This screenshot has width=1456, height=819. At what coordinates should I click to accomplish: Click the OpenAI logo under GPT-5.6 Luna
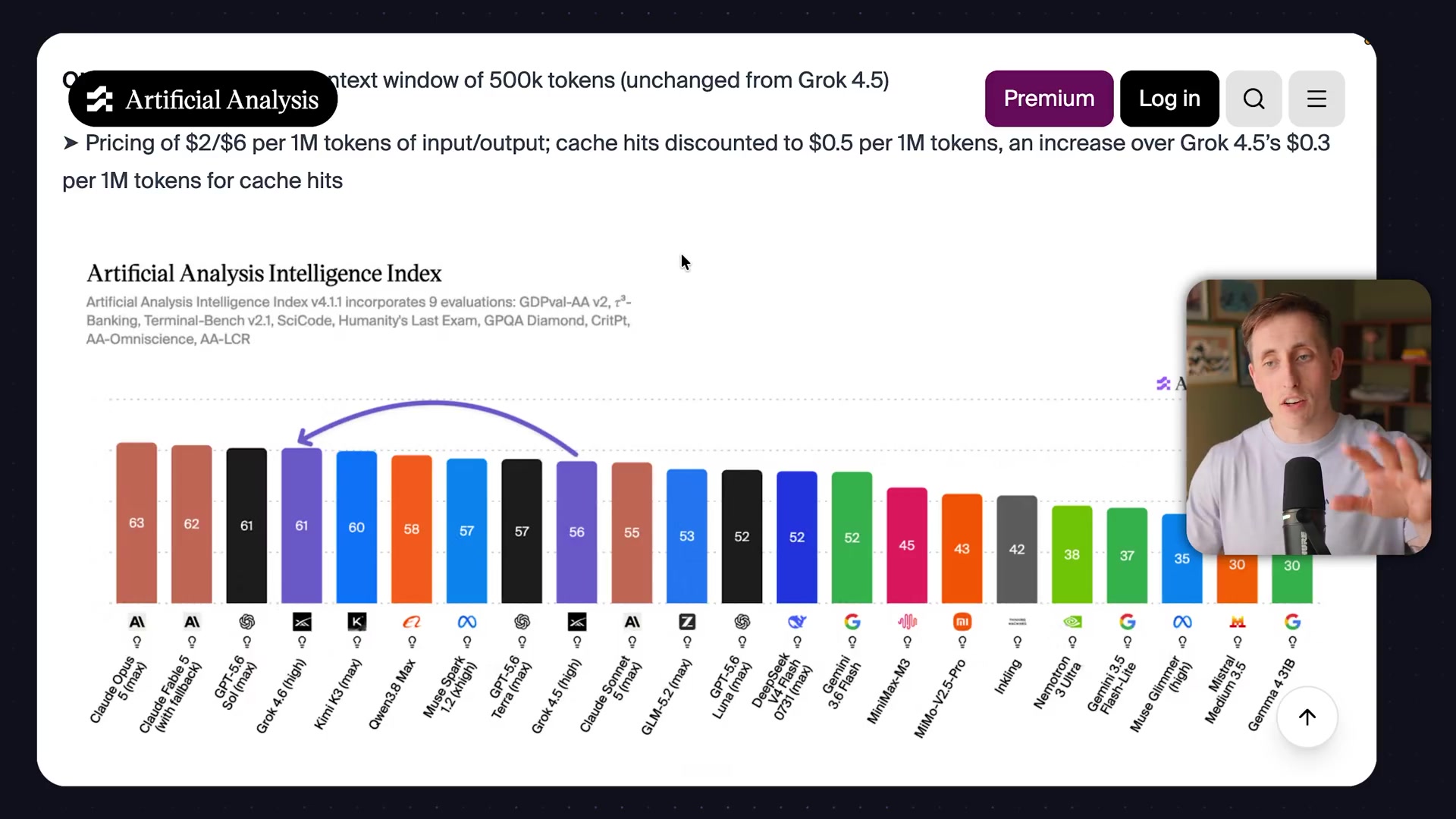742,622
